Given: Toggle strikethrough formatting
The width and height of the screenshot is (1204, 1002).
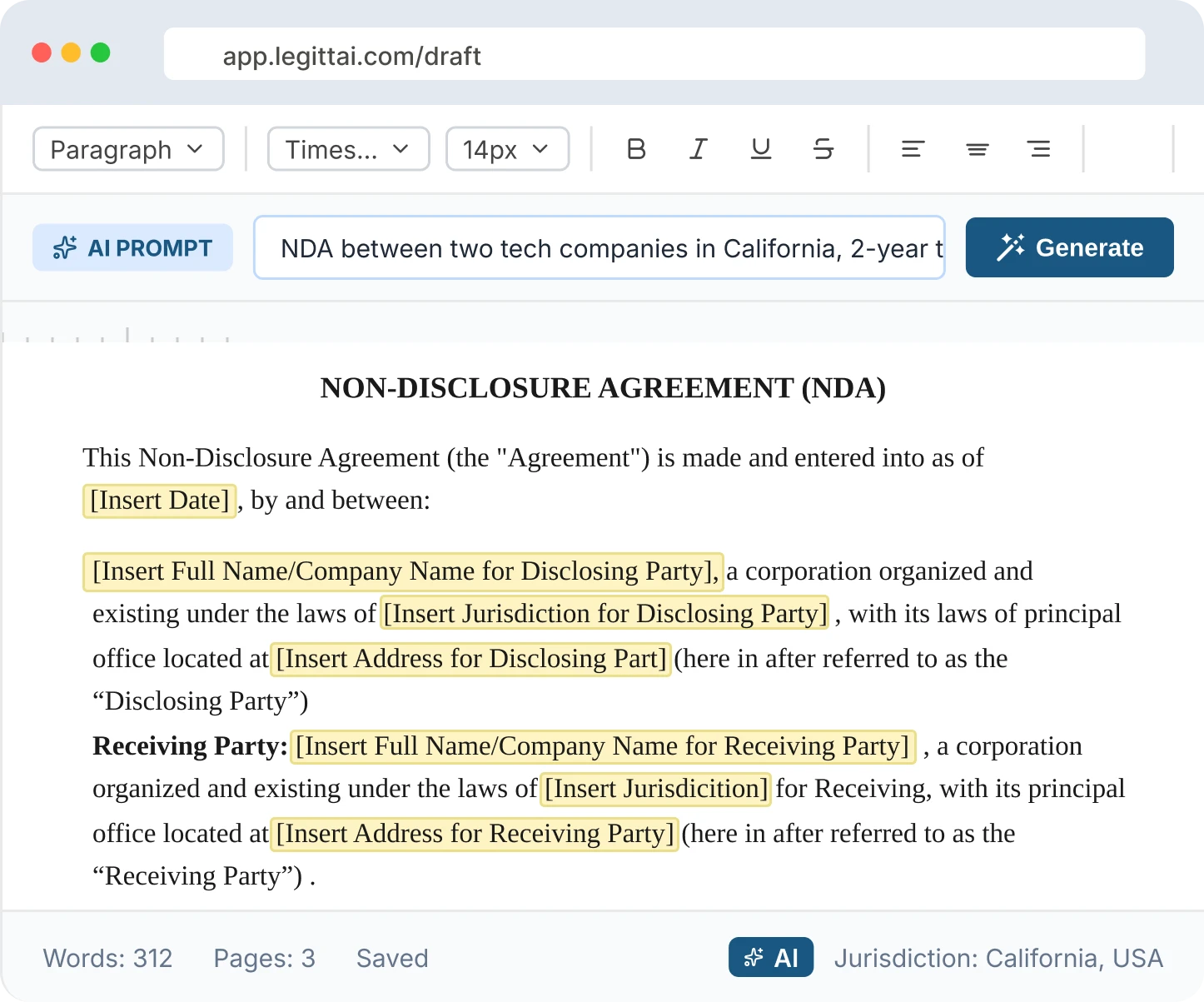Looking at the screenshot, I should point(823,149).
